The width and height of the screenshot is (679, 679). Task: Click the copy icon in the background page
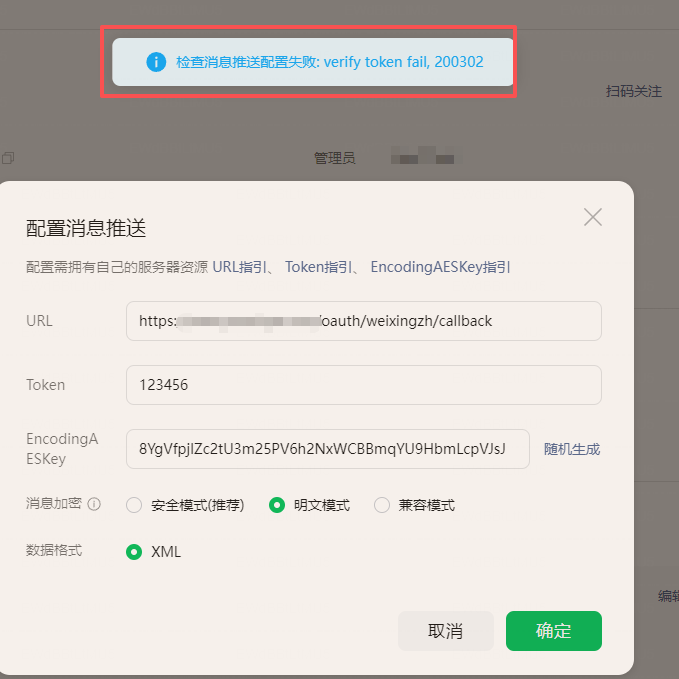click(8, 158)
